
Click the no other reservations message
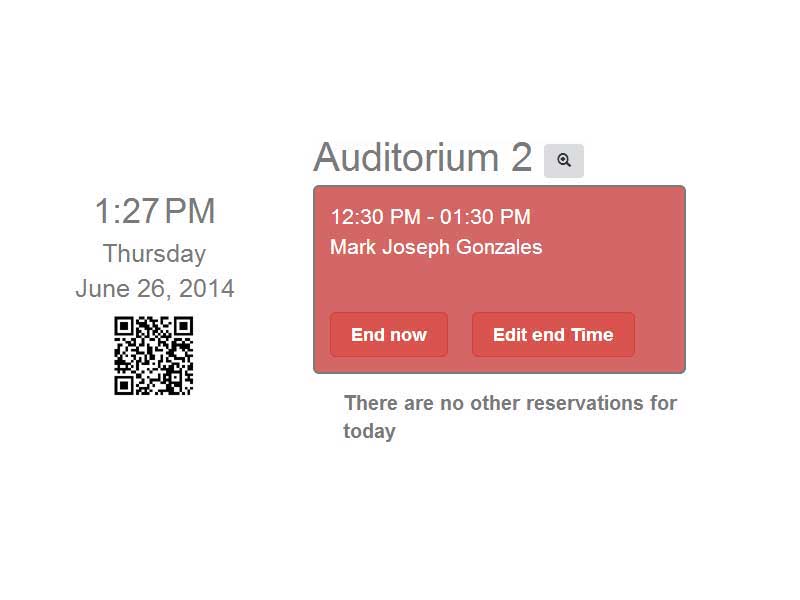[510, 417]
